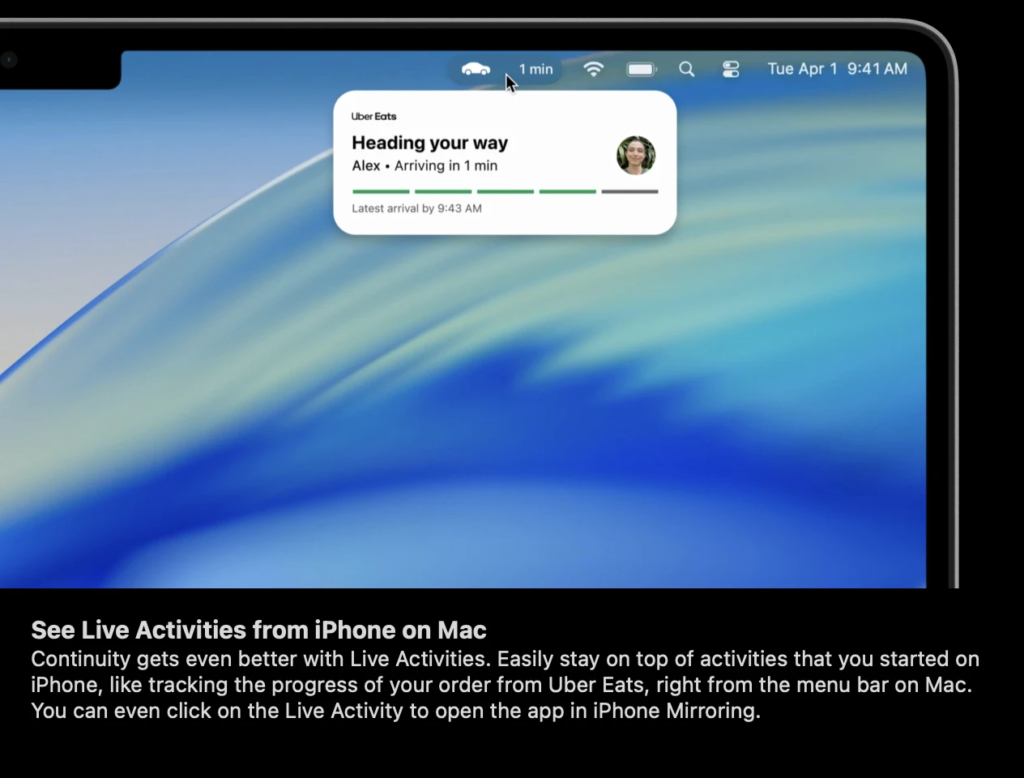Click the driver's profile photo
This screenshot has height=778, width=1024.
(x=635, y=155)
